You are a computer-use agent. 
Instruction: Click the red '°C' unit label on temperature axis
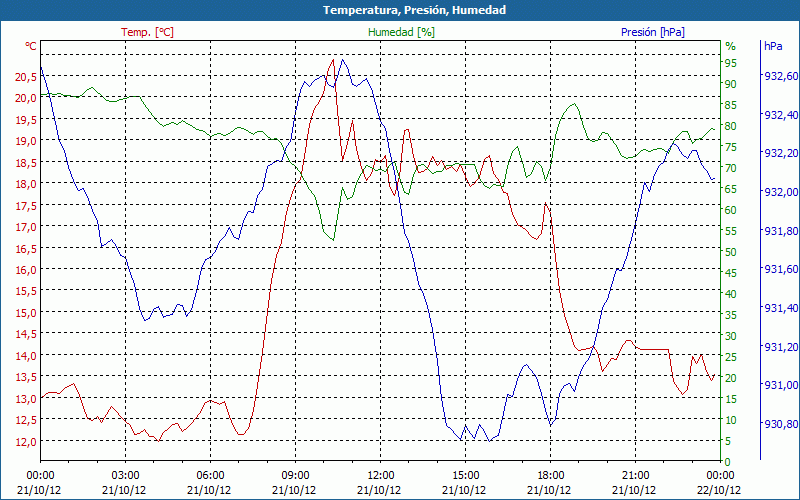[x=31, y=46]
